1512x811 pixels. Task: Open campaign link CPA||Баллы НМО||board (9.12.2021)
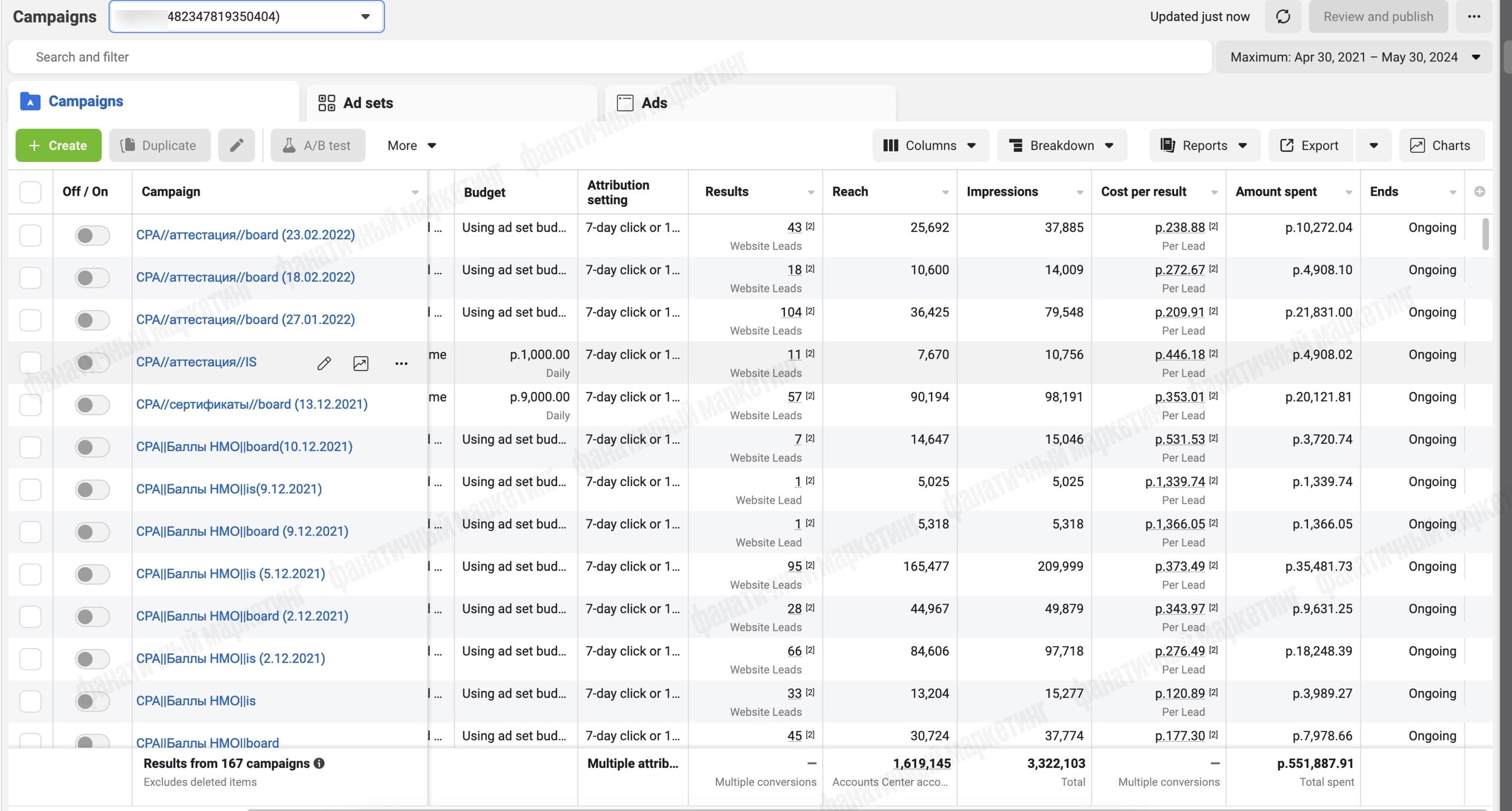click(x=242, y=532)
